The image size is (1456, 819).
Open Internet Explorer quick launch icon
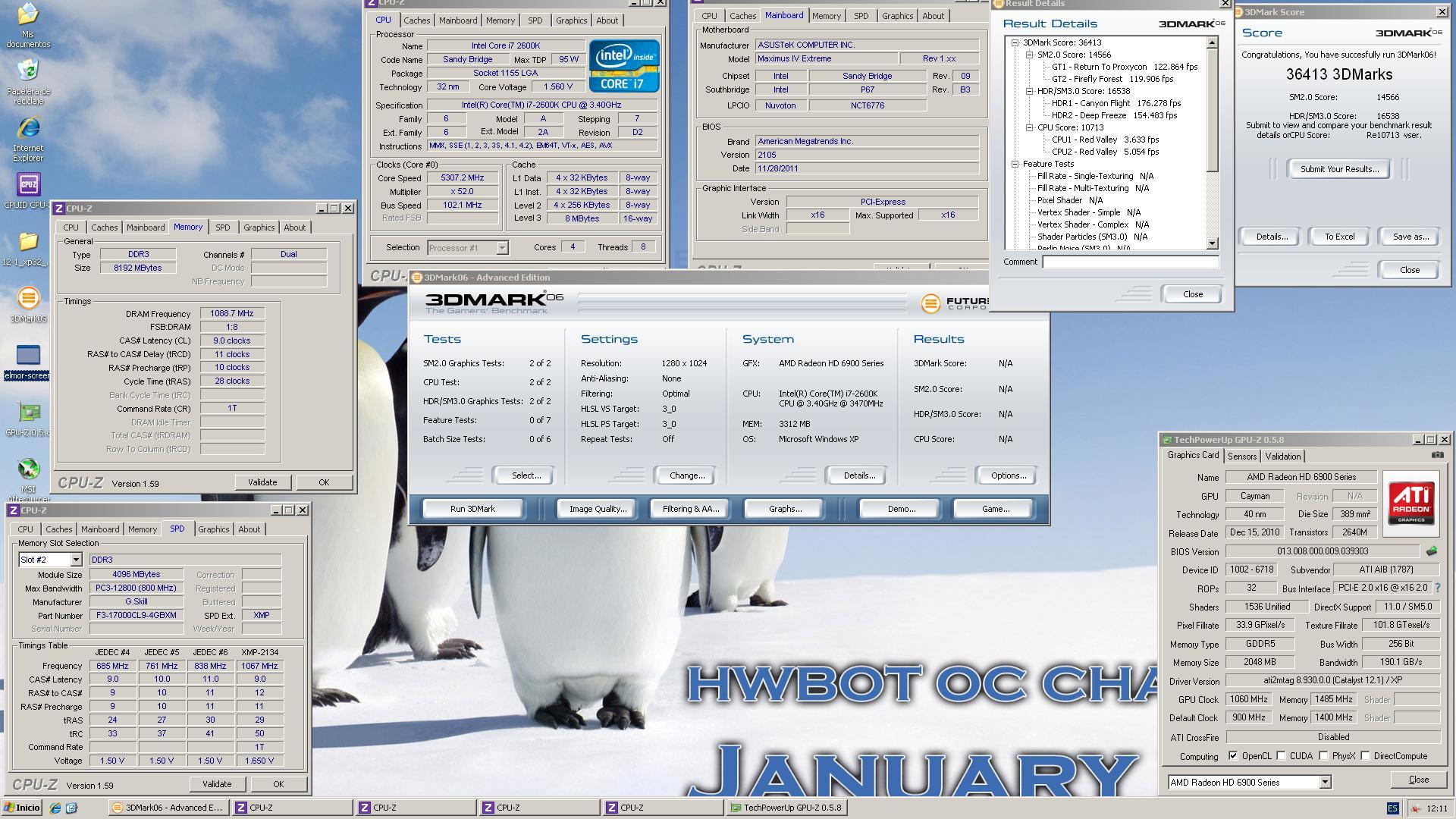point(55,808)
